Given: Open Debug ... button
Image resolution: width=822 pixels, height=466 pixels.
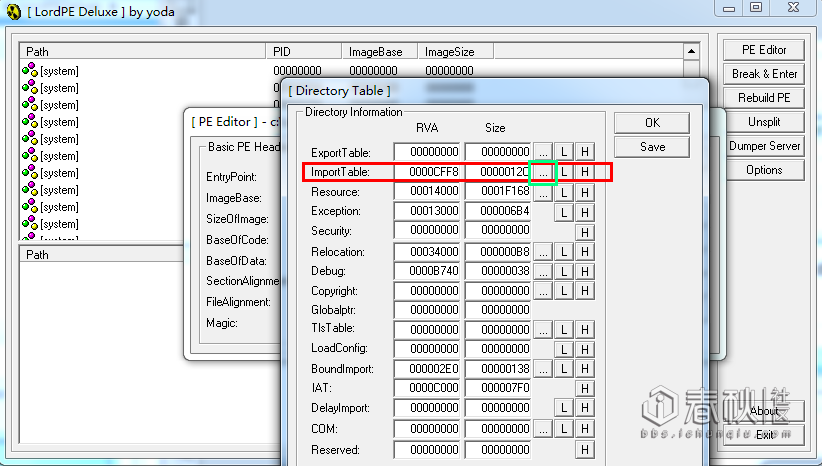Looking at the screenshot, I should (543, 272).
